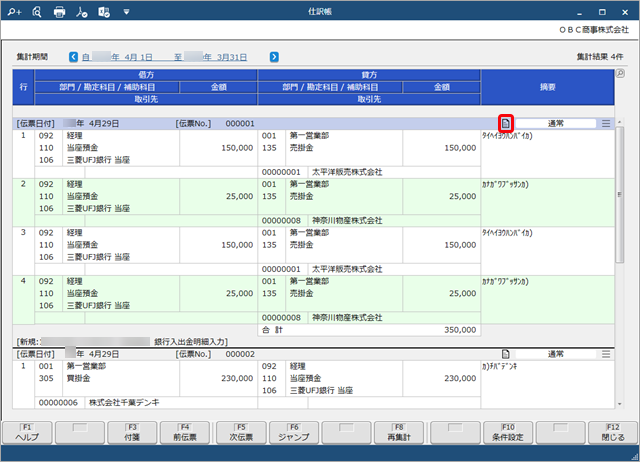Viewport: 640px width, 462px height.
Task: Click 株式会社千葉デンキ partner name
Action: point(124,403)
